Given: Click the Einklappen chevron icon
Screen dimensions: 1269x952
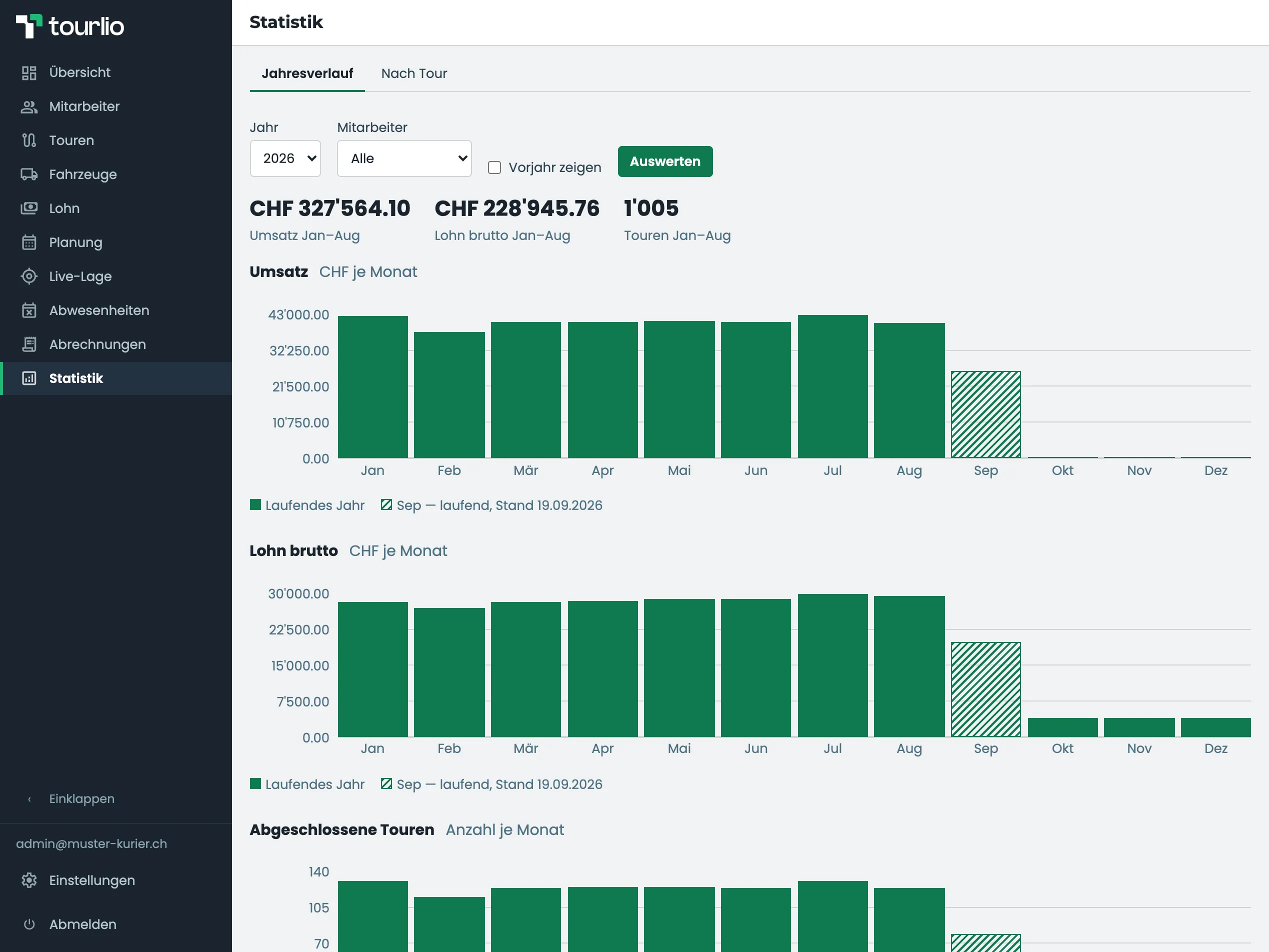Looking at the screenshot, I should click(29, 799).
